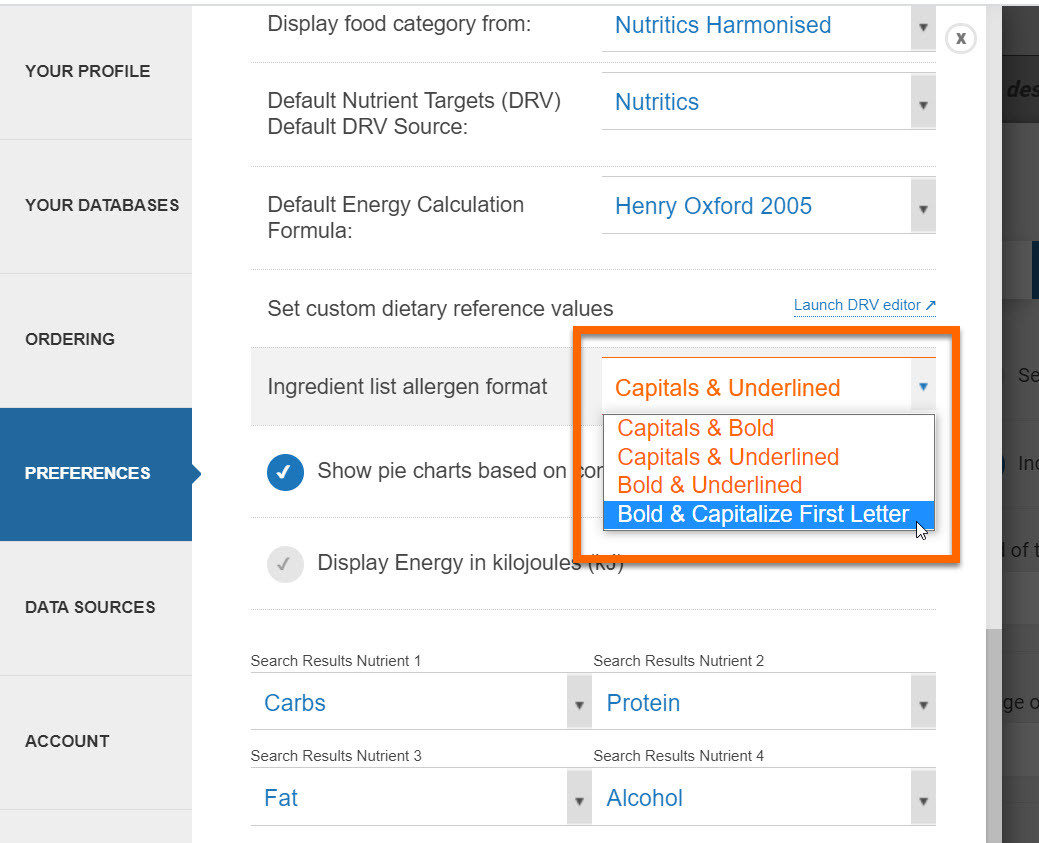Toggle Show pie charts checkbox
Viewport: 1039px width, 843px height.
pyautogui.click(x=285, y=472)
